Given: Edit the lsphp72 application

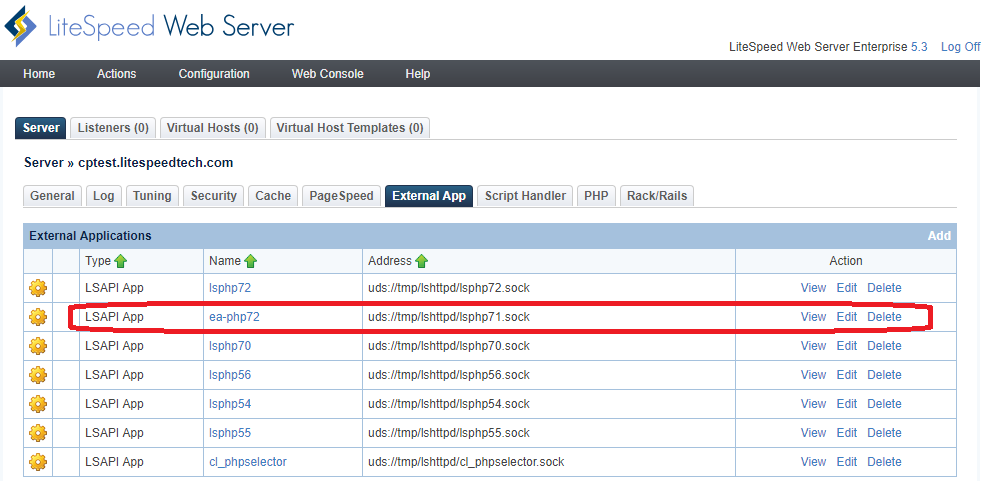Looking at the screenshot, I should pos(847,288).
